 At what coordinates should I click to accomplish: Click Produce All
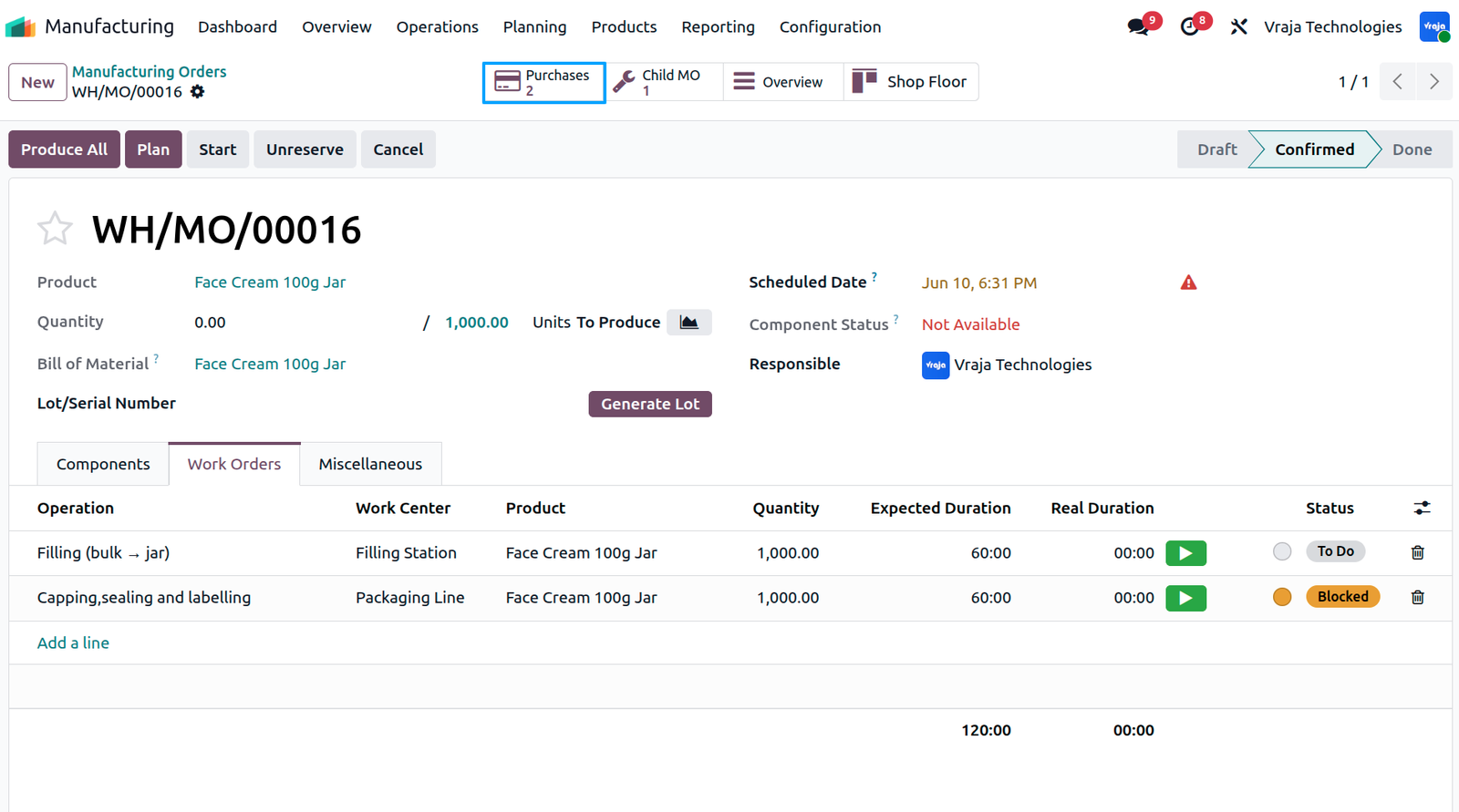(64, 149)
